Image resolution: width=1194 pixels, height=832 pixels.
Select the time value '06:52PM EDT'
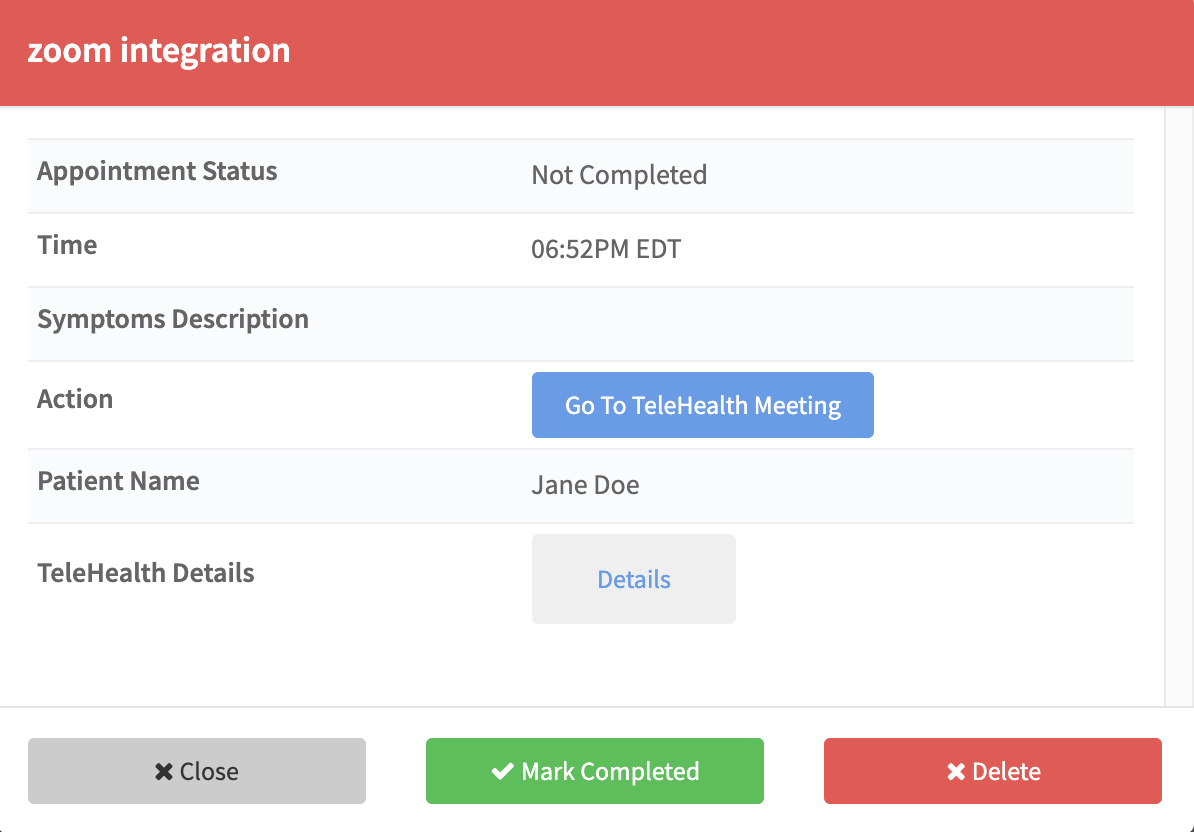(606, 249)
